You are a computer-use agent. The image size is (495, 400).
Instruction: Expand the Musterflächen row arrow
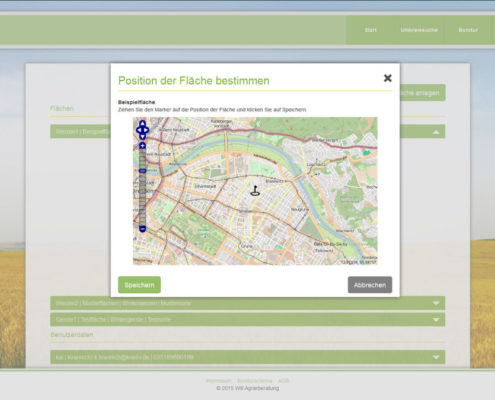[436, 303]
